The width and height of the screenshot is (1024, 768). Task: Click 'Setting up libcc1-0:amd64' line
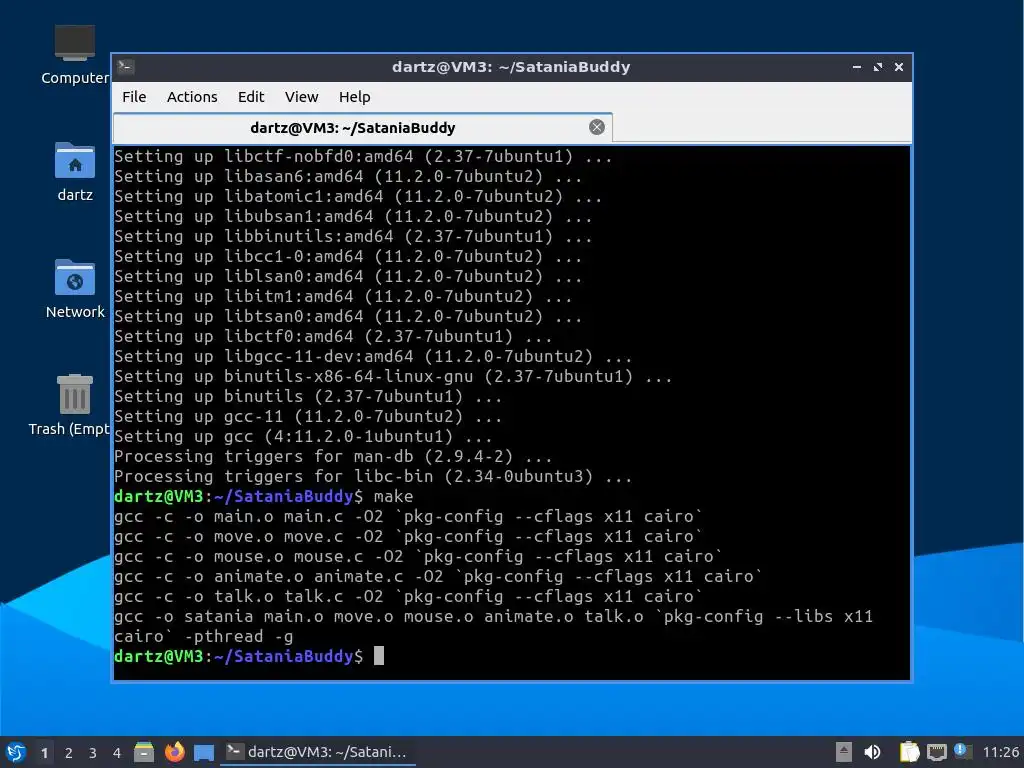click(348, 257)
